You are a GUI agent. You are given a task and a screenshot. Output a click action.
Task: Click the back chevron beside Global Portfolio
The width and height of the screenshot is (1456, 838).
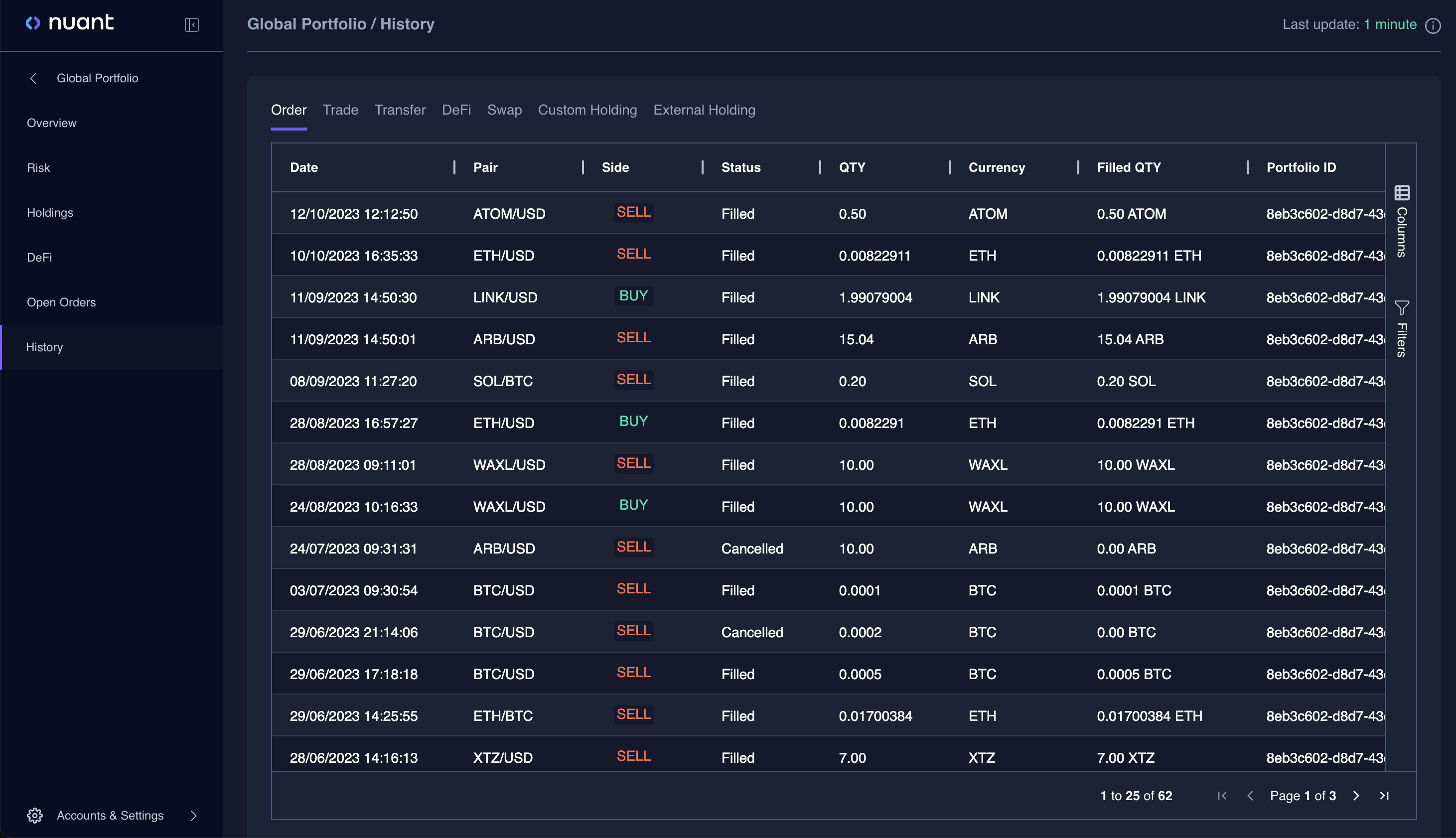[x=34, y=78]
